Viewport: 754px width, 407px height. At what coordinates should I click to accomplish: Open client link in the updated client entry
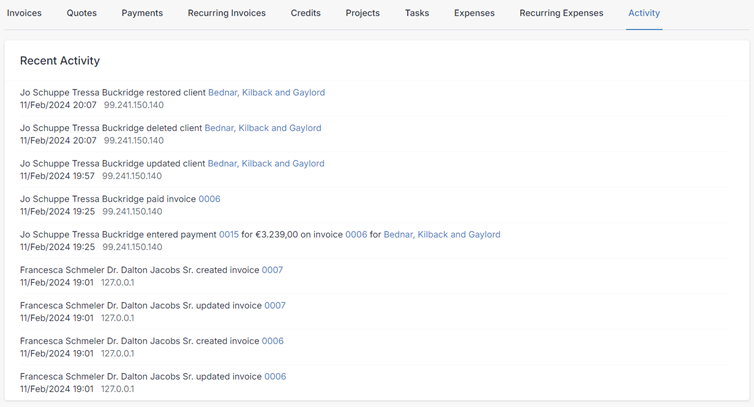pyautogui.click(x=266, y=164)
